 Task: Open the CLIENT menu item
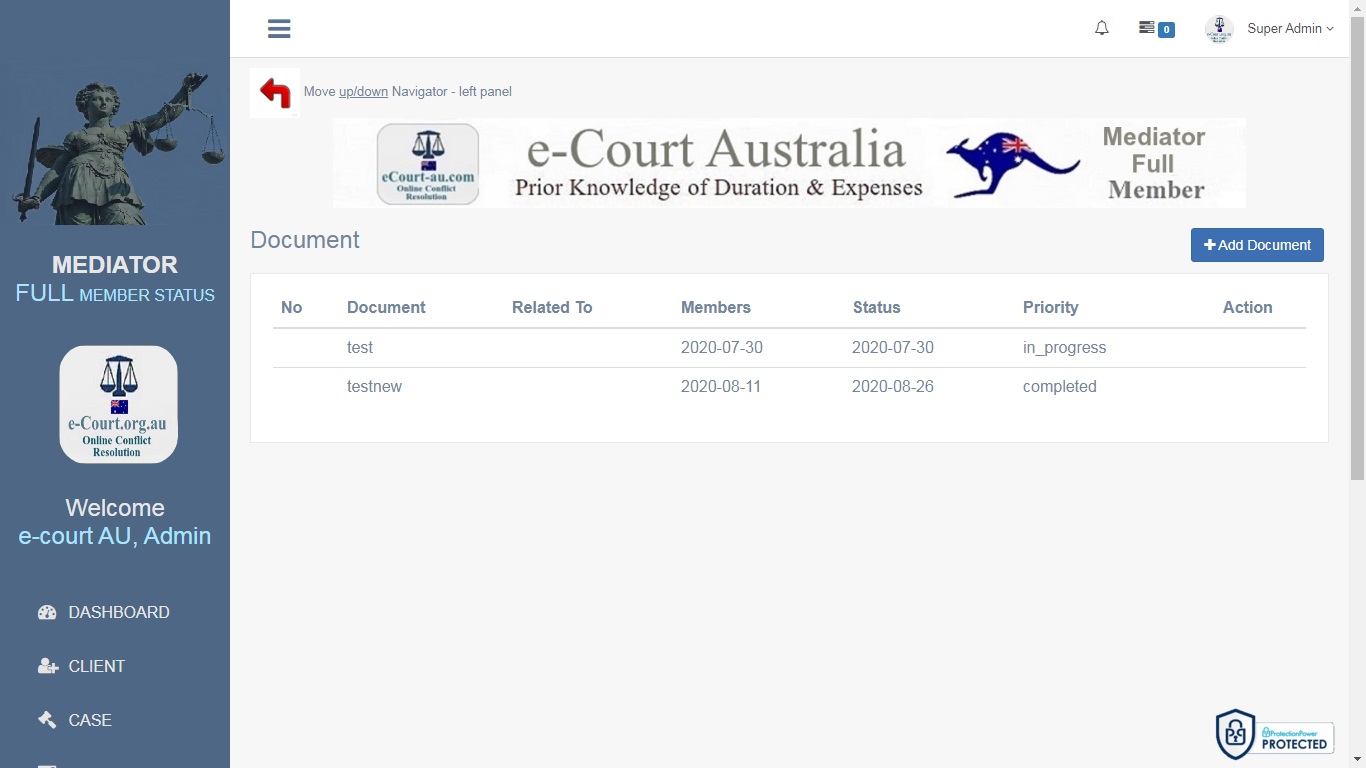click(96, 666)
